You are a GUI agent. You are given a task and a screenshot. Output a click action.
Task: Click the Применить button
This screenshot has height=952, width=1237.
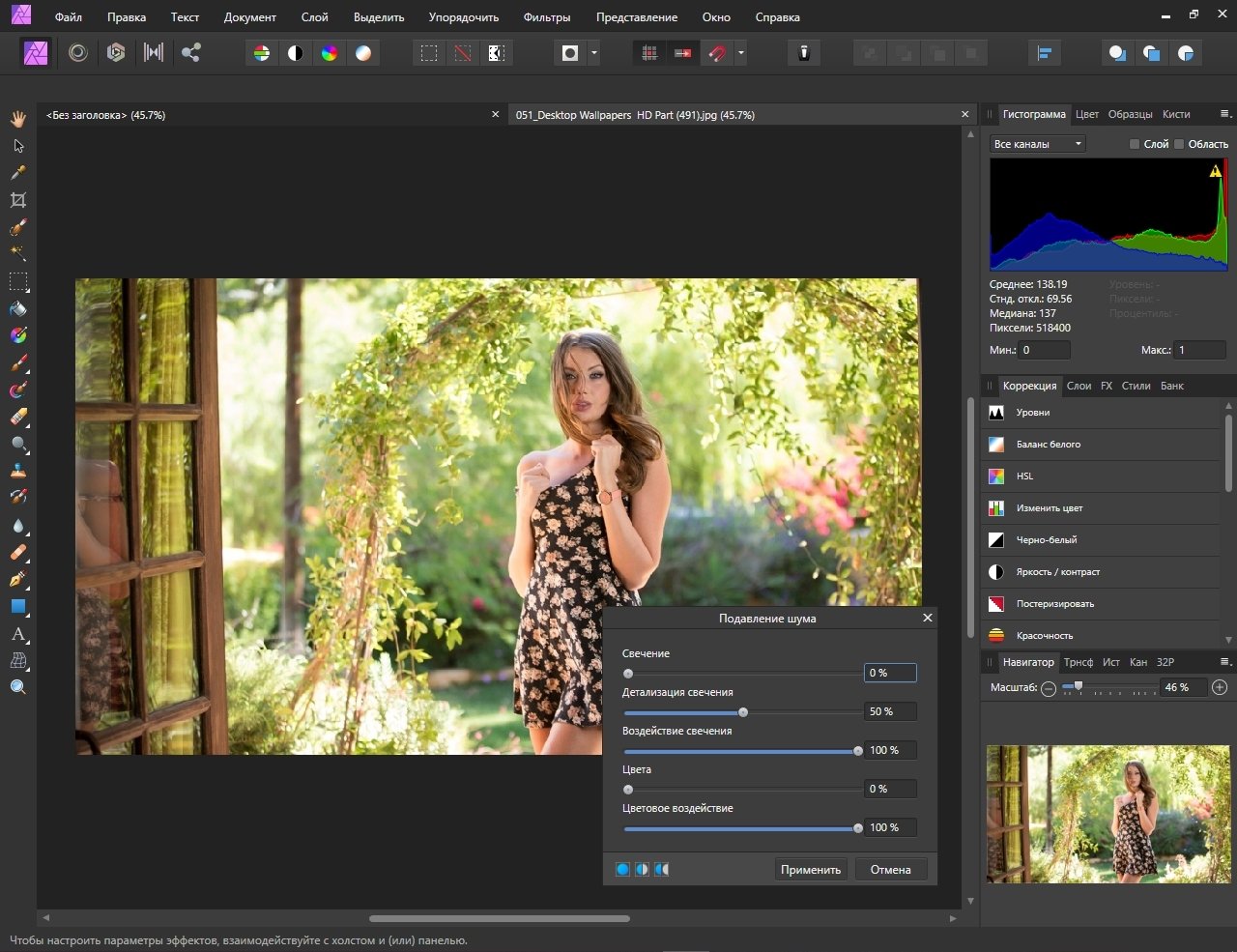pos(810,870)
